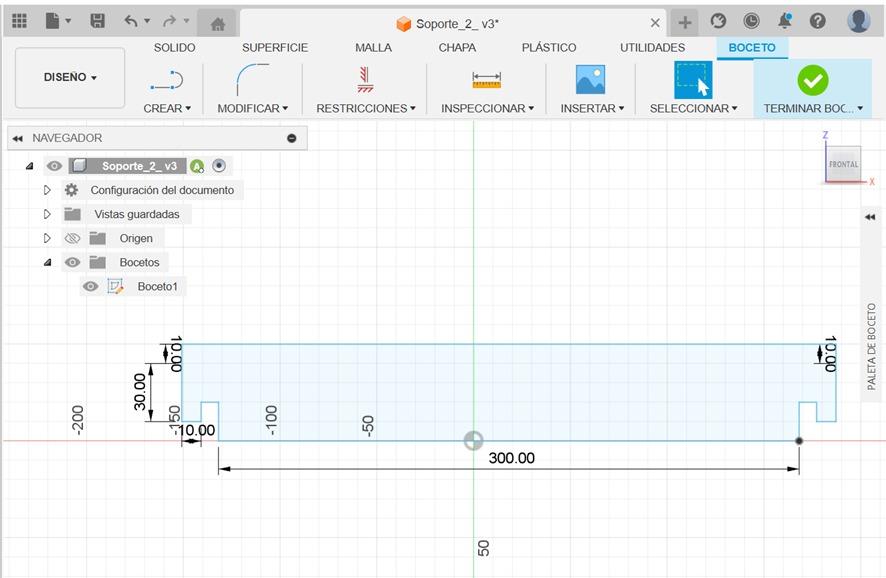Show the hidden Origen folder

pos(72,238)
